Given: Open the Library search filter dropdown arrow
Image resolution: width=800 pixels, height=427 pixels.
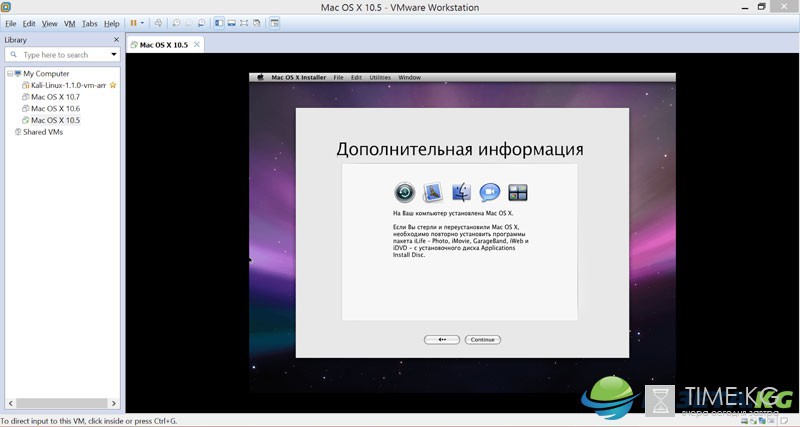Looking at the screenshot, I should [114, 55].
